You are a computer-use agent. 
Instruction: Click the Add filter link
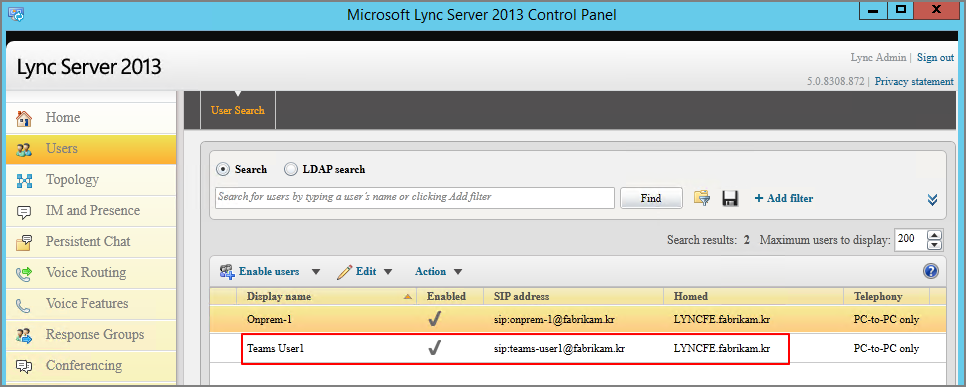[x=784, y=198]
